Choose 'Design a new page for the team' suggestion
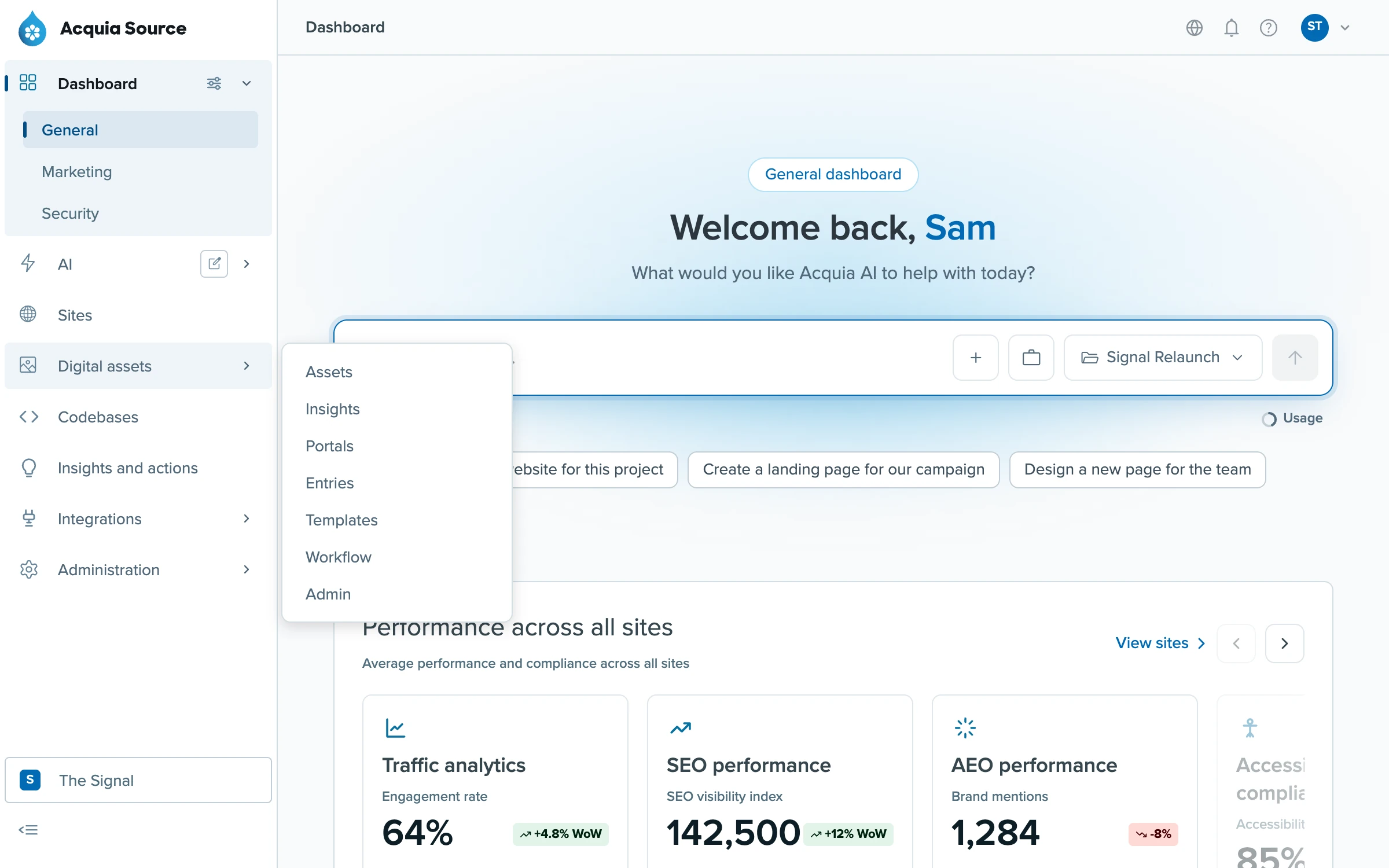The width and height of the screenshot is (1389, 868). point(1137,469)
